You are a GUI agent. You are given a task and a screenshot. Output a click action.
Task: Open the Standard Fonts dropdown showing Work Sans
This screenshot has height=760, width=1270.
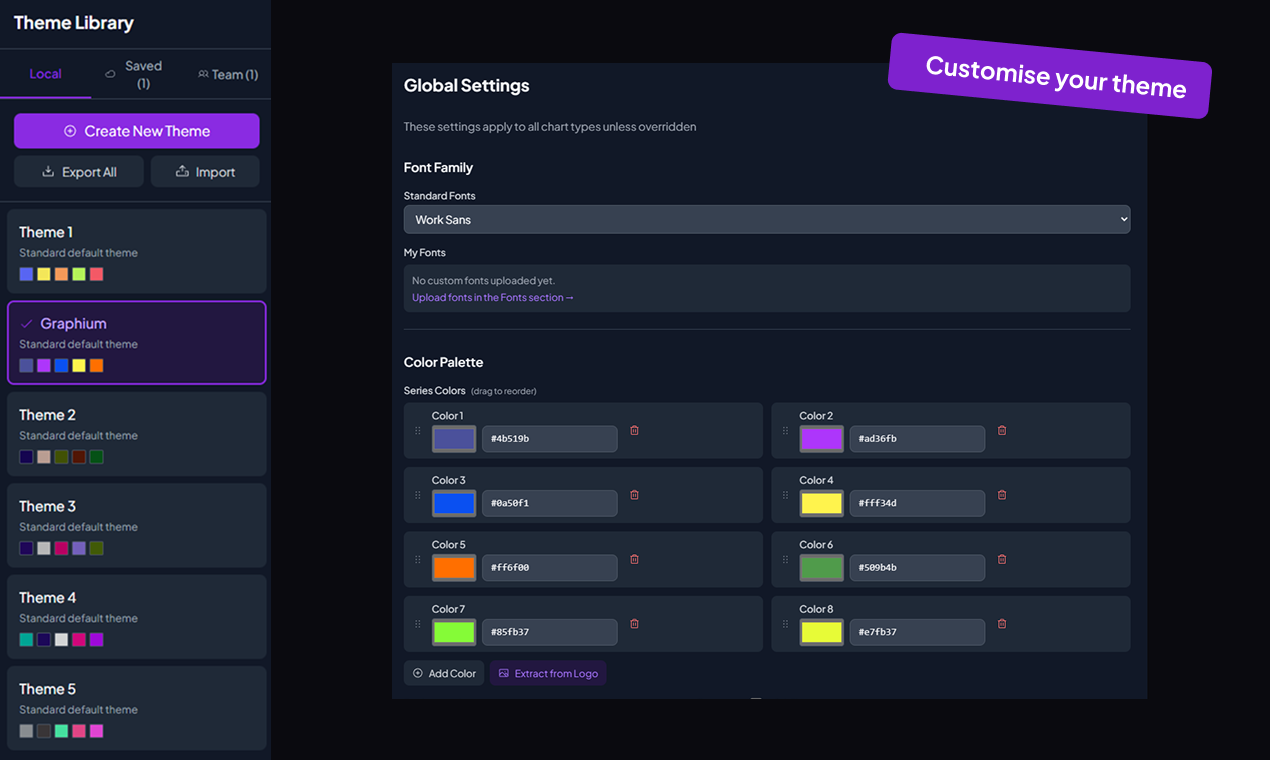(766, 219)
